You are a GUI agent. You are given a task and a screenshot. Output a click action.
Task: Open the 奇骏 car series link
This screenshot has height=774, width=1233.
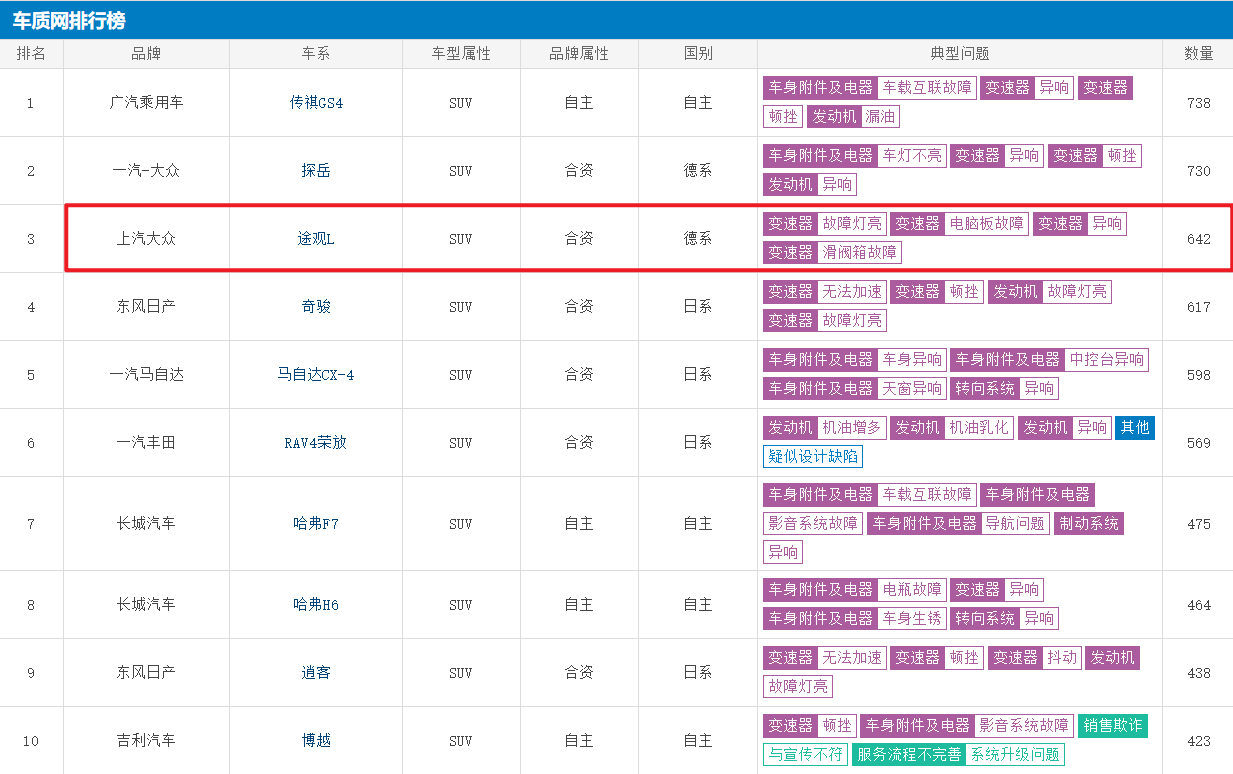point(316,307)
